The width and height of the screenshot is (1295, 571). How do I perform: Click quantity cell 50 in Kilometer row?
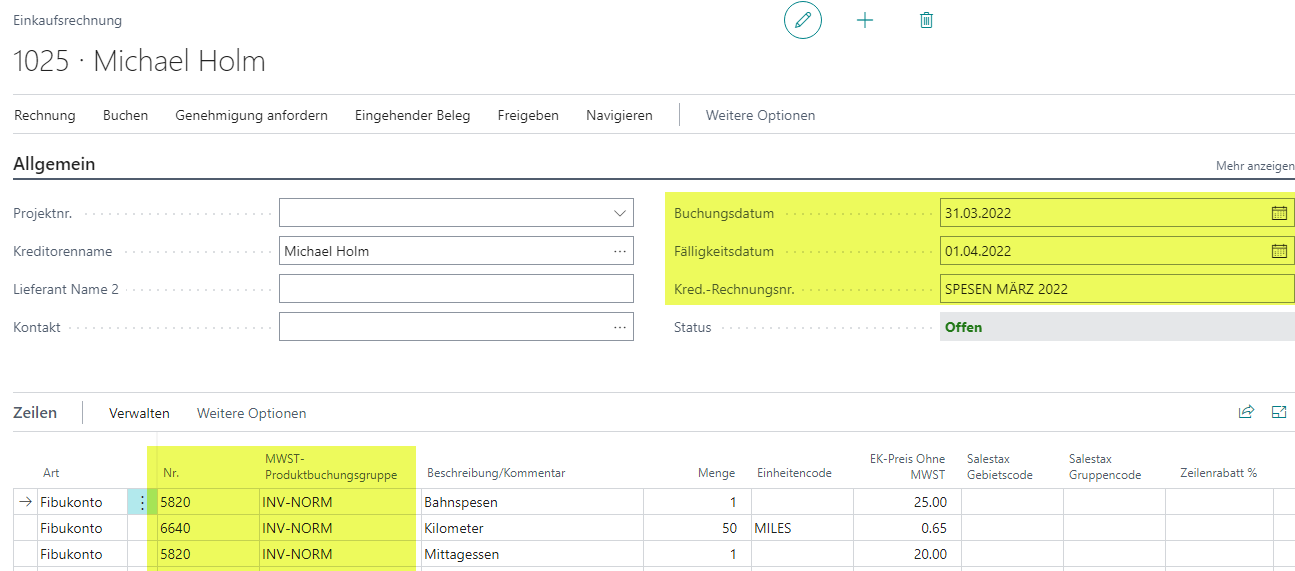pyautogui.click(x=696, y=528)
